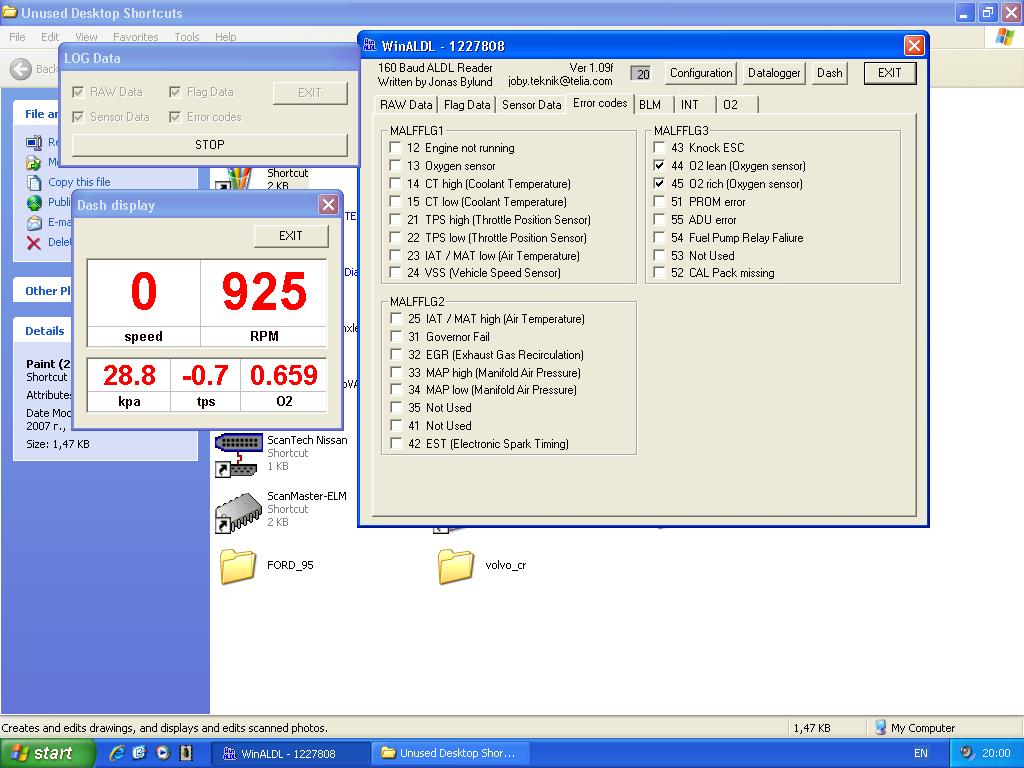Click the Dash button in WinALDL
1024x768 pixels.
coord(829,73)
